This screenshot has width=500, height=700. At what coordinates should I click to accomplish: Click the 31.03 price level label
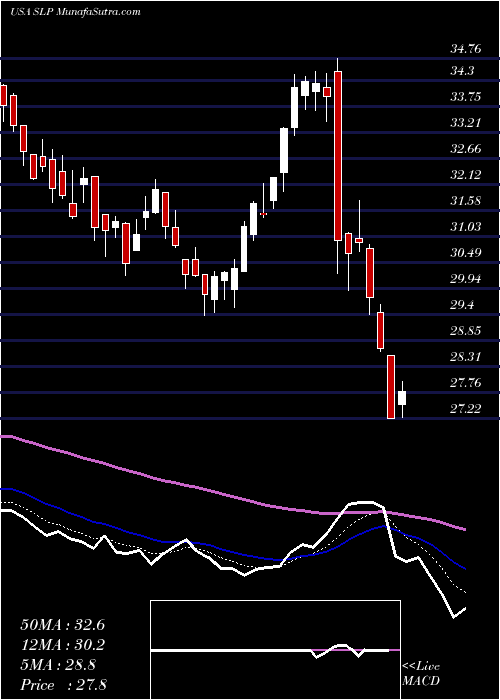point(466,227)
